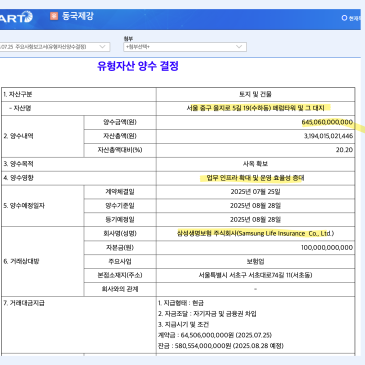
Task: Click the 잔금 580,554,000,000원 line
Action: (x=221, y=346)
